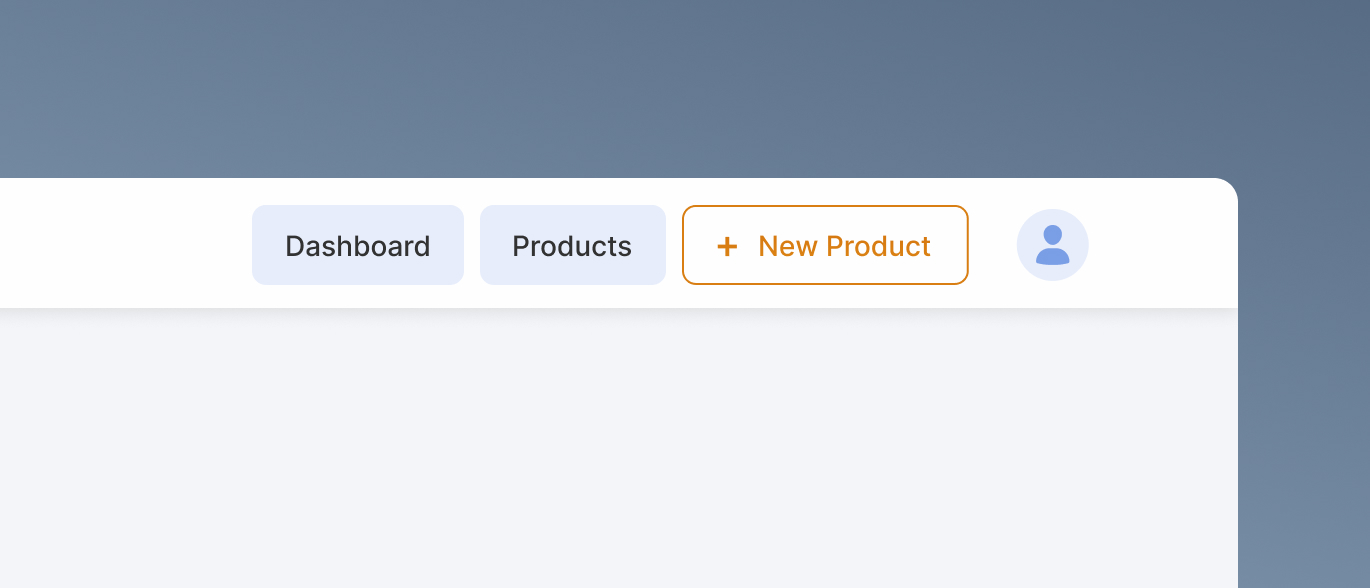Click the New Product label text

tap(843, 245)
